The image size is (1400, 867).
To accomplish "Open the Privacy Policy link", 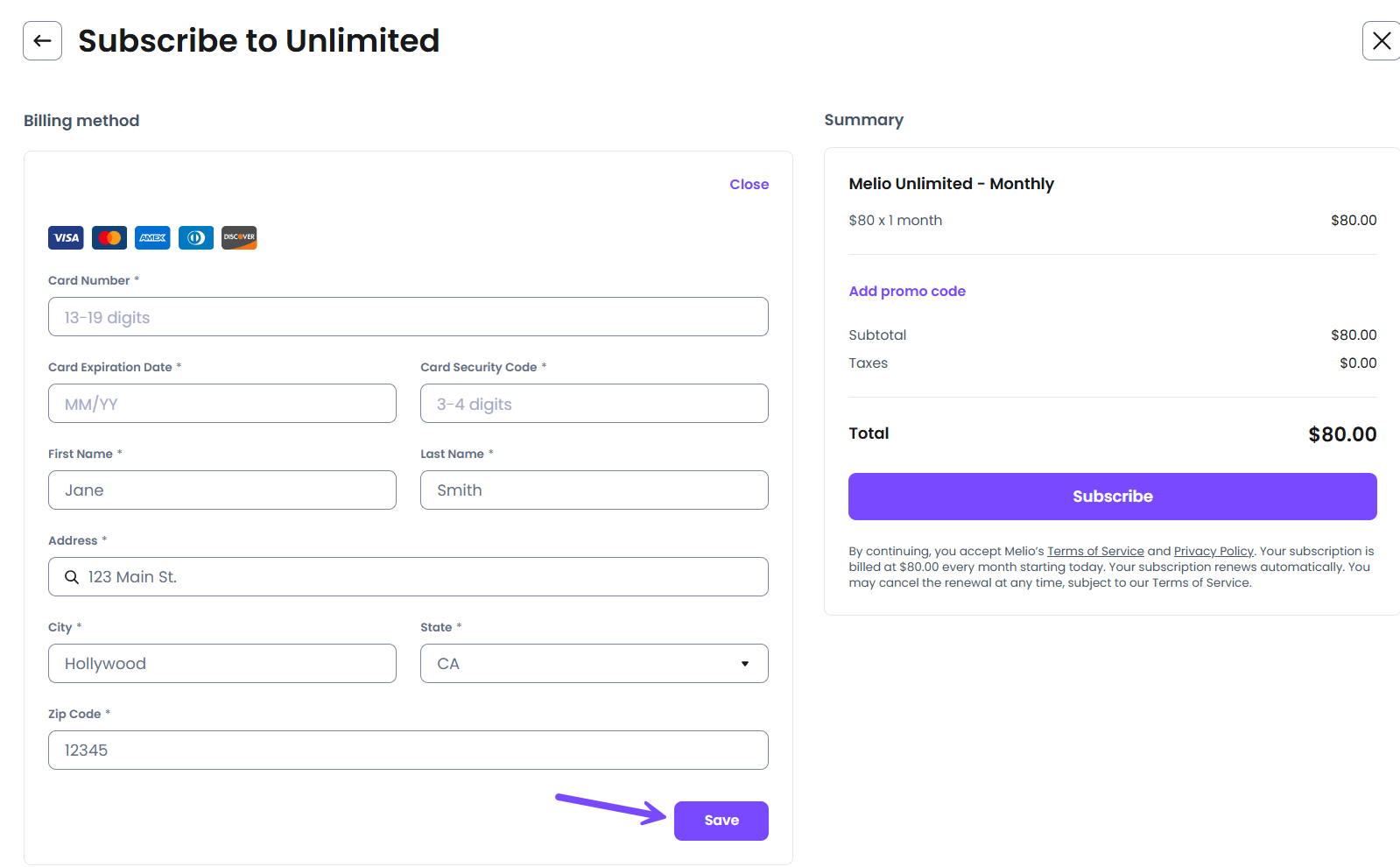I will coord(1213,551).
